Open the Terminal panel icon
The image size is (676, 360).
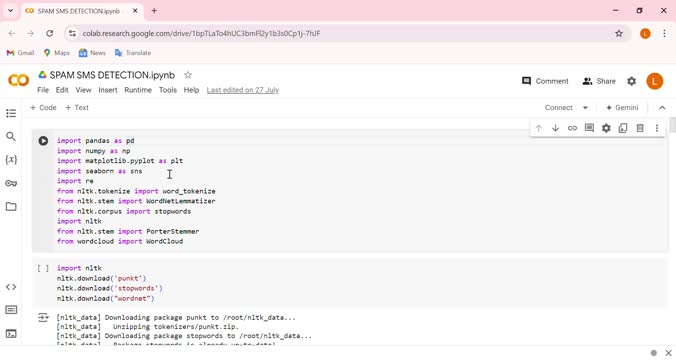click(11, 333)
